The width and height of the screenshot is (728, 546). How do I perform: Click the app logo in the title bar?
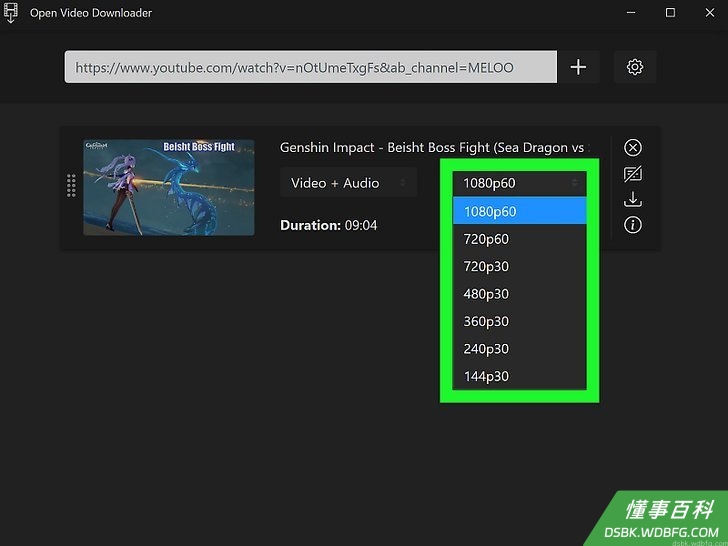tap(11, 13)
